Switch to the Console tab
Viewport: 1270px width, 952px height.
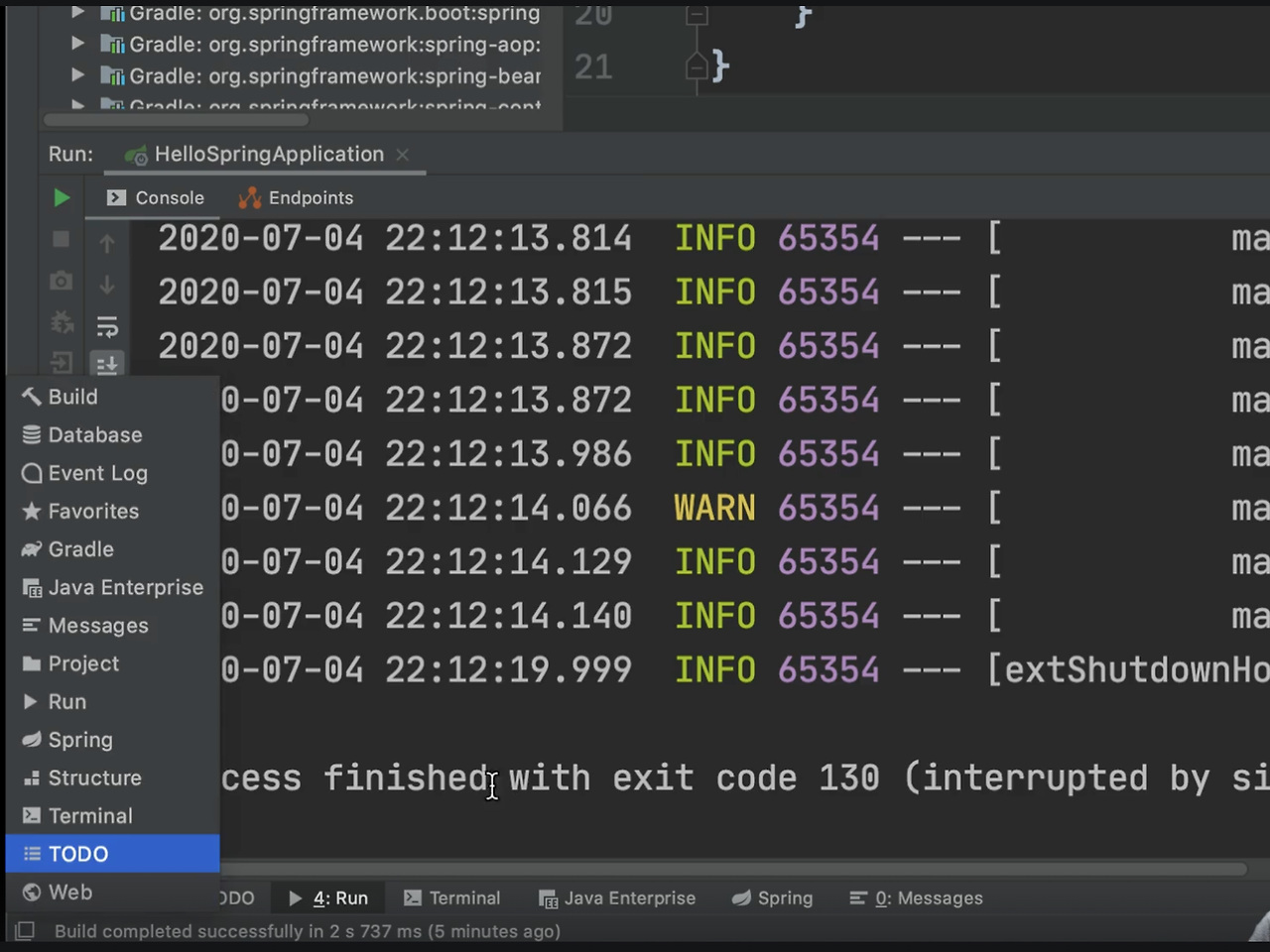[156, 197]
